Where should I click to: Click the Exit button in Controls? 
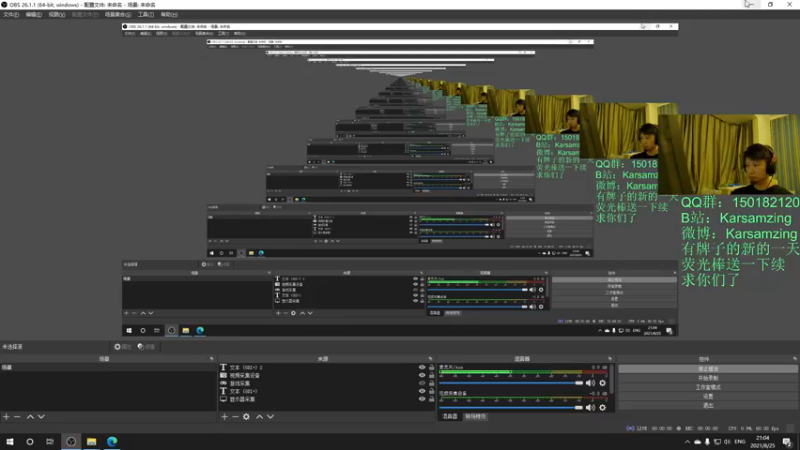[x=708, y=406]
